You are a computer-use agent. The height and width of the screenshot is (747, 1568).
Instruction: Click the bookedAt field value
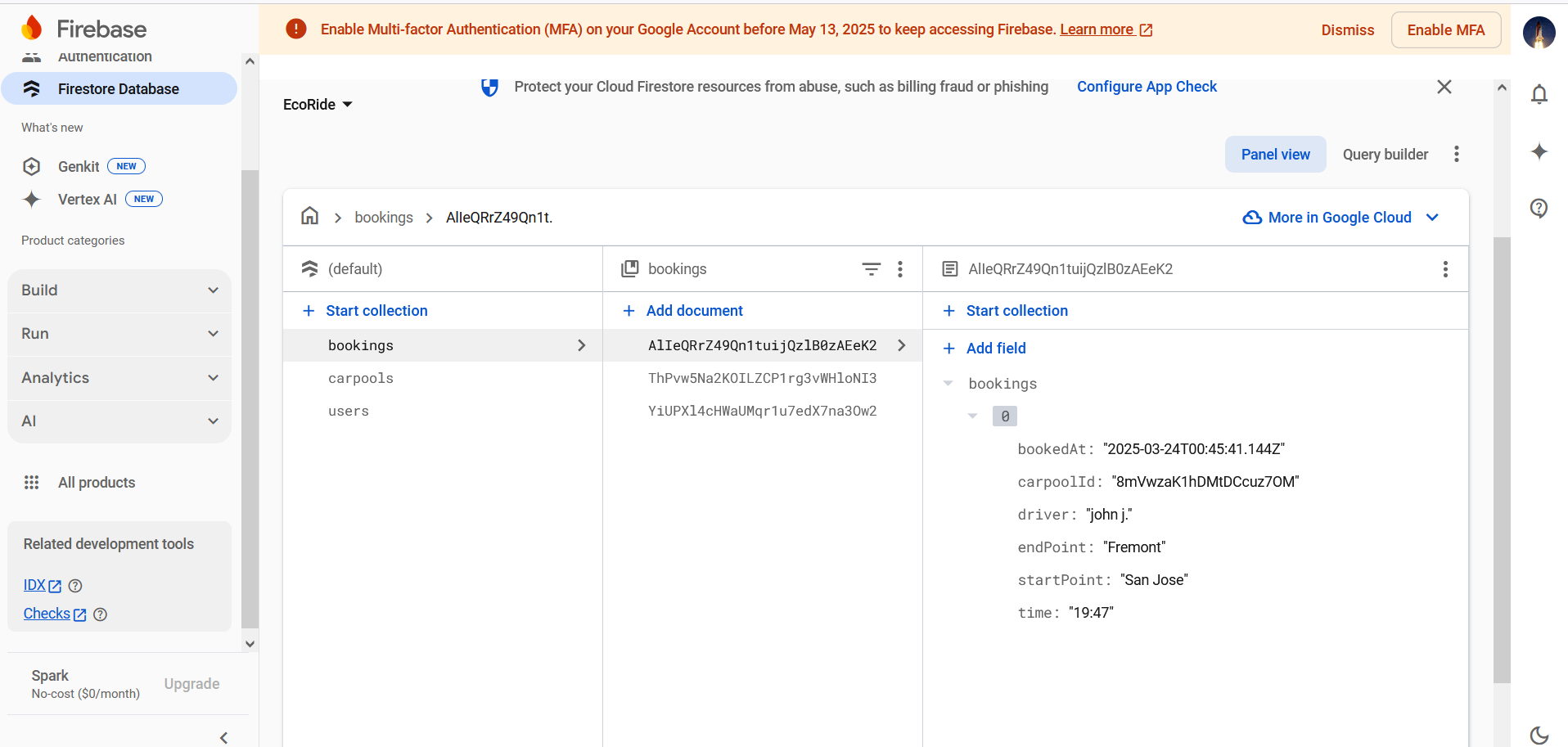(x=1194, y=449)
